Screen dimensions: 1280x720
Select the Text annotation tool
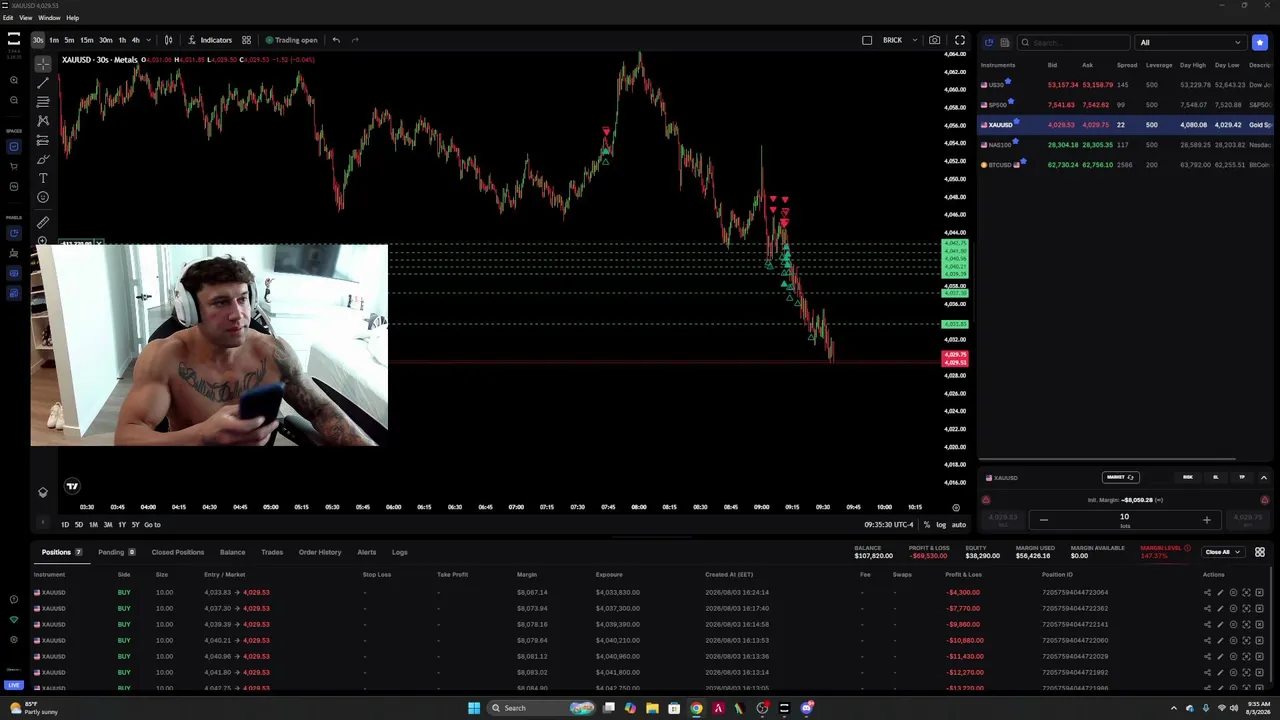(x=43, y=178)
